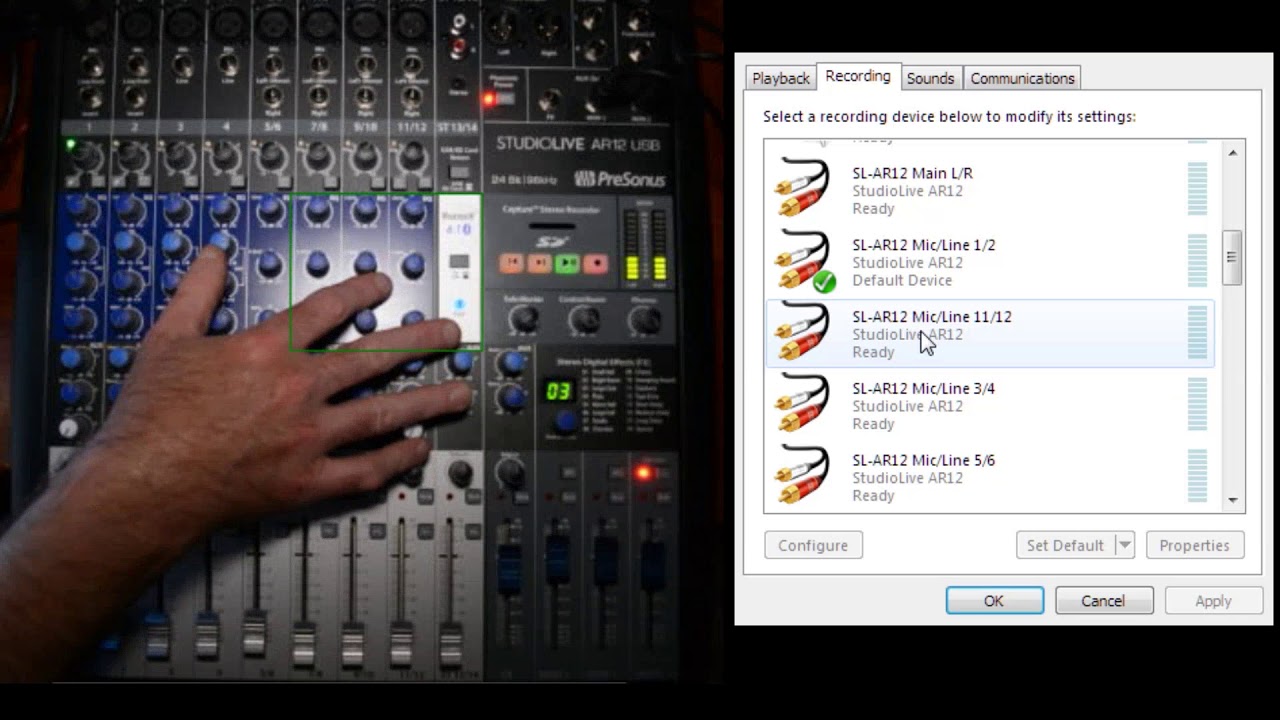The width and height of the screenshot is (1280, 720).
Task: Click the "Select a recording device below" instruction text
Action: (949, 116)
